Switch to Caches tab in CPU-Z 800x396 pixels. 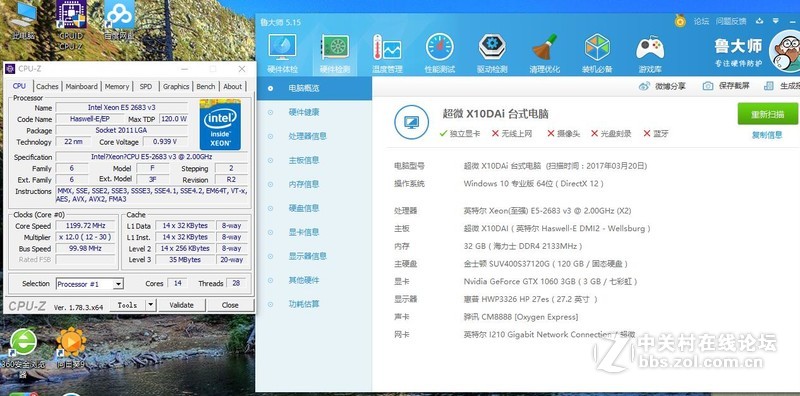(x=47, y=87)
